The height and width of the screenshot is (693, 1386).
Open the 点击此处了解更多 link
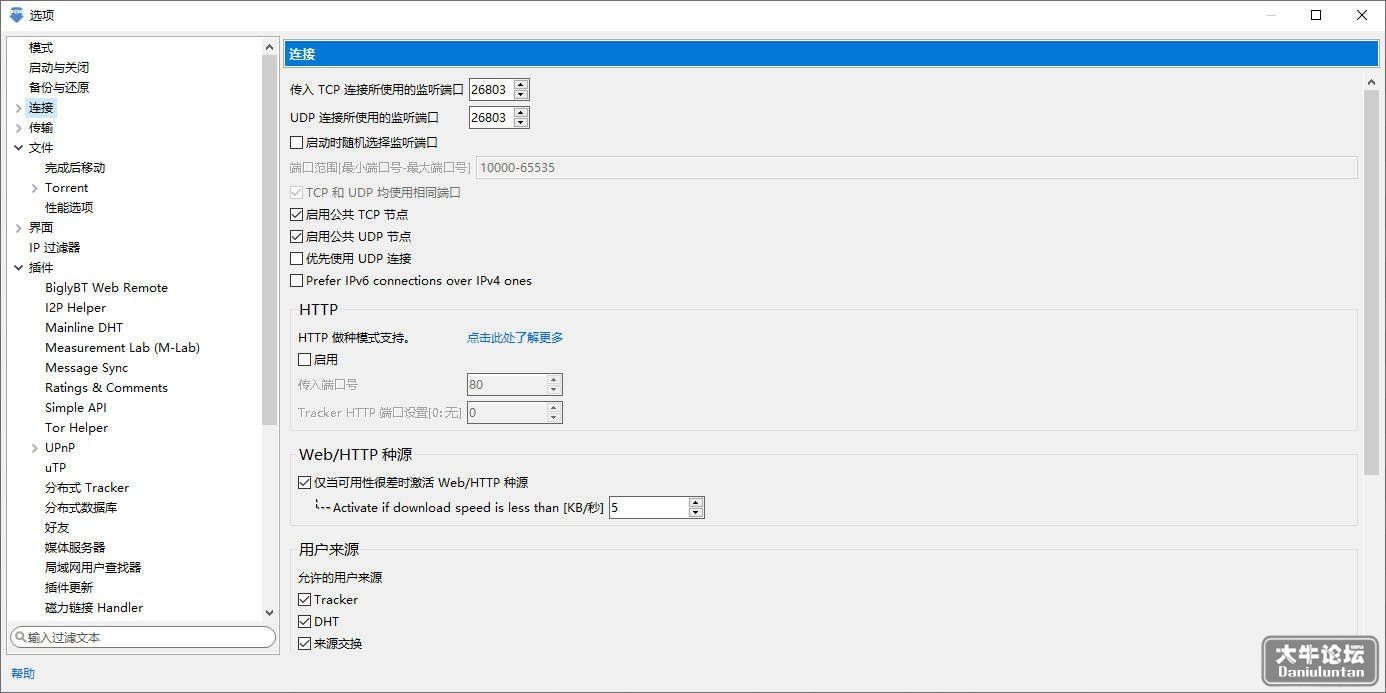(515, 338)
